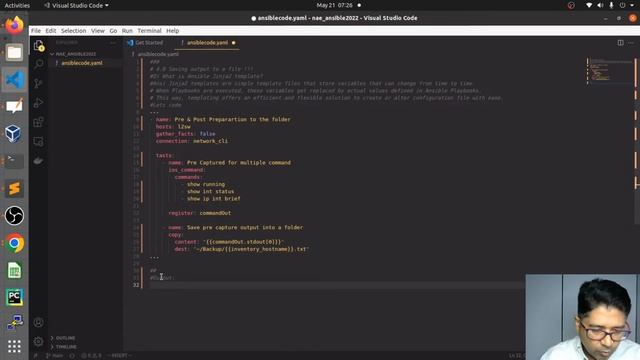Open OBS Studio from the dock

click(14, 216)
